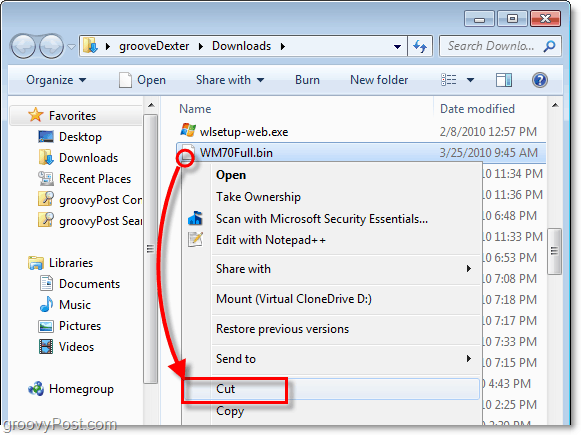Click the Libraries folder icon
Viewport: 581px width, 435px height.
(x=36, y=263)
